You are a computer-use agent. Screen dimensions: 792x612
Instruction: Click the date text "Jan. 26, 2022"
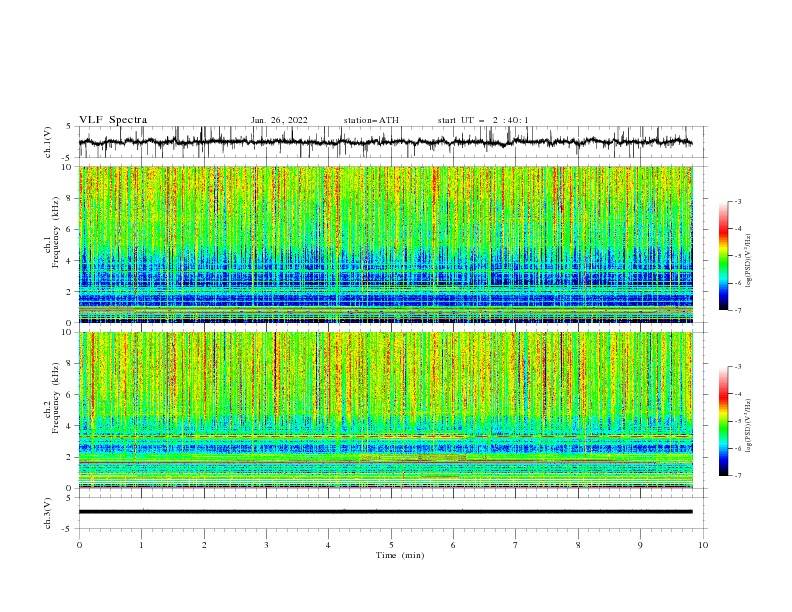pyautogui.click(x=279, y=120)
